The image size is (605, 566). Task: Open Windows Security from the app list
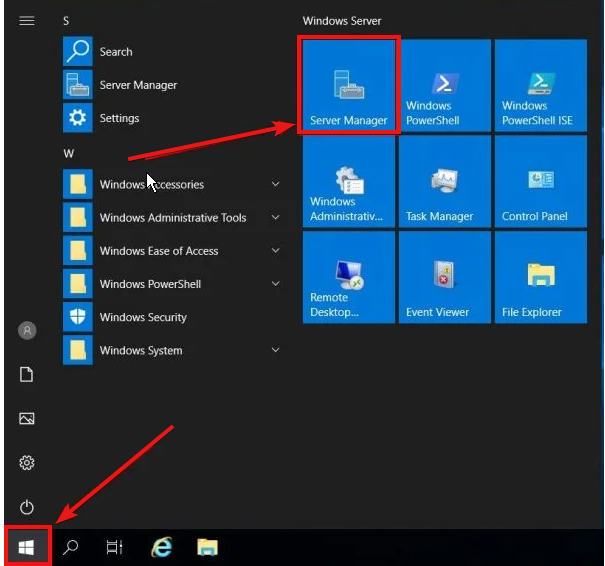click(143, 318)
